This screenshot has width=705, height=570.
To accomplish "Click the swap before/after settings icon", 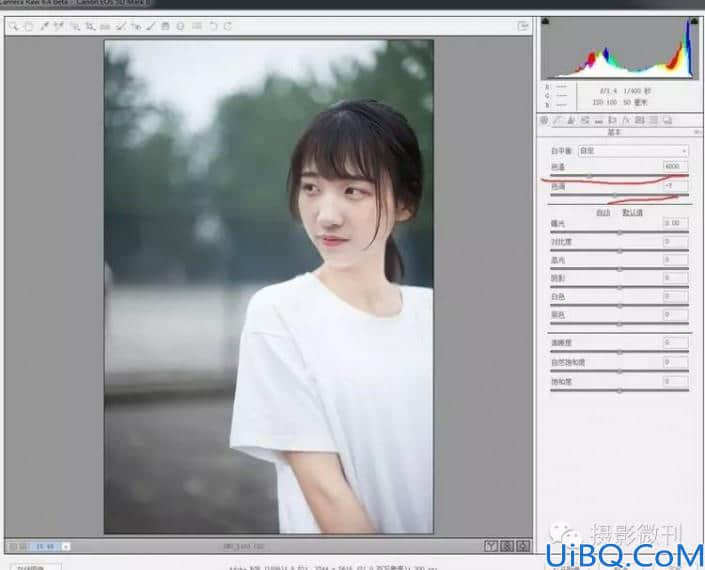I will coord(507,546).
